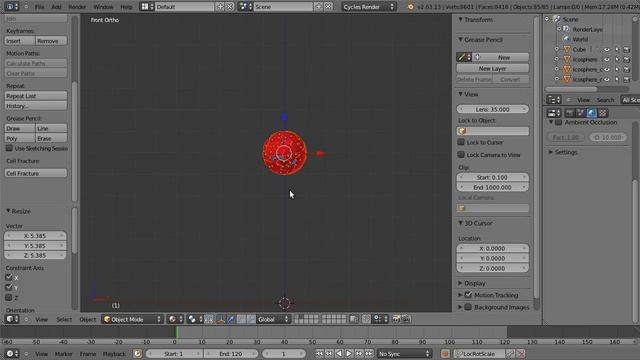Open the Global orientation dropdown
The height and width of the screenshot is (360, 640).
[x=273, y=319]
